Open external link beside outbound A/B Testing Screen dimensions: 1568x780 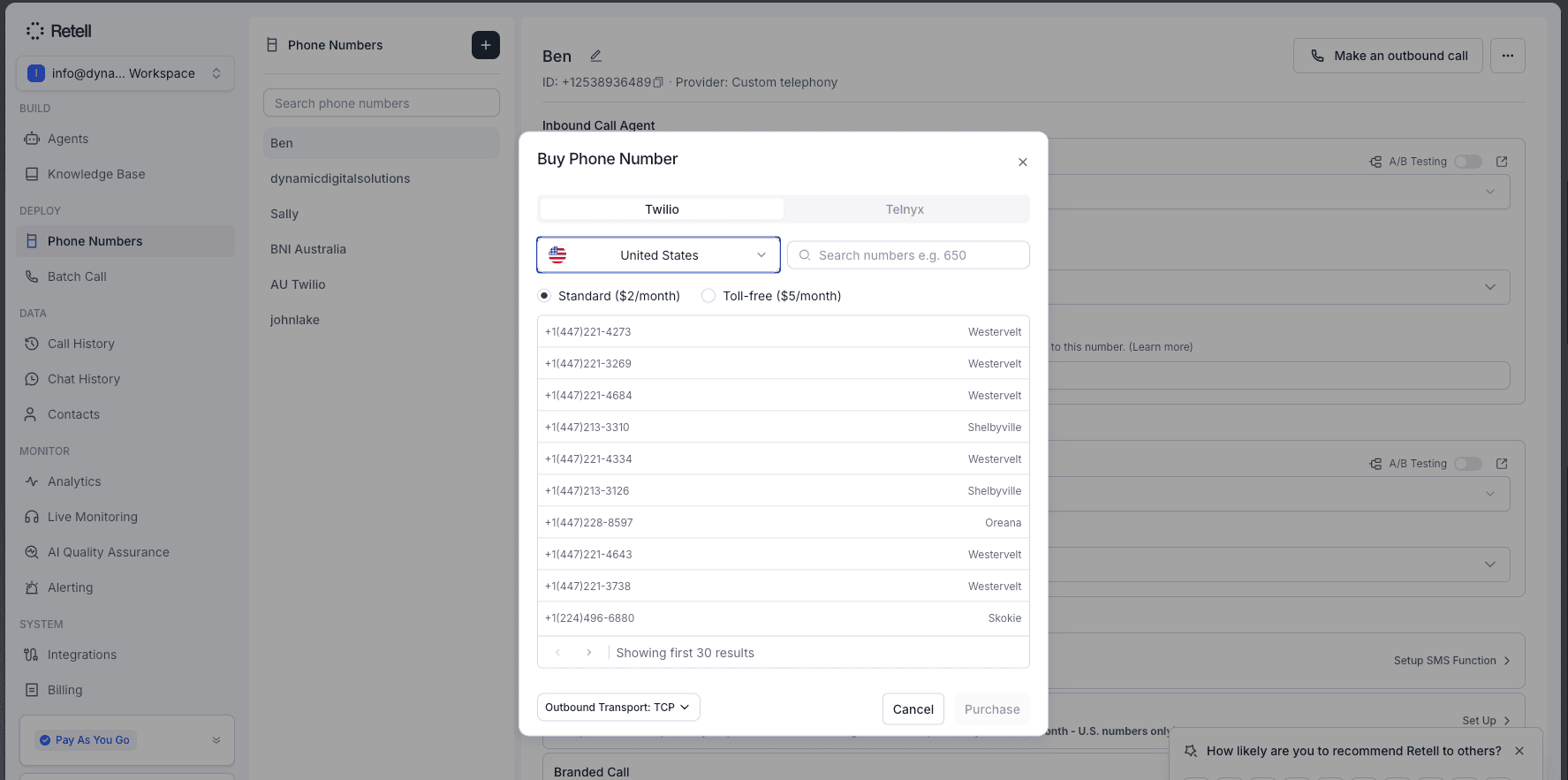click(x=1502, y=464)
